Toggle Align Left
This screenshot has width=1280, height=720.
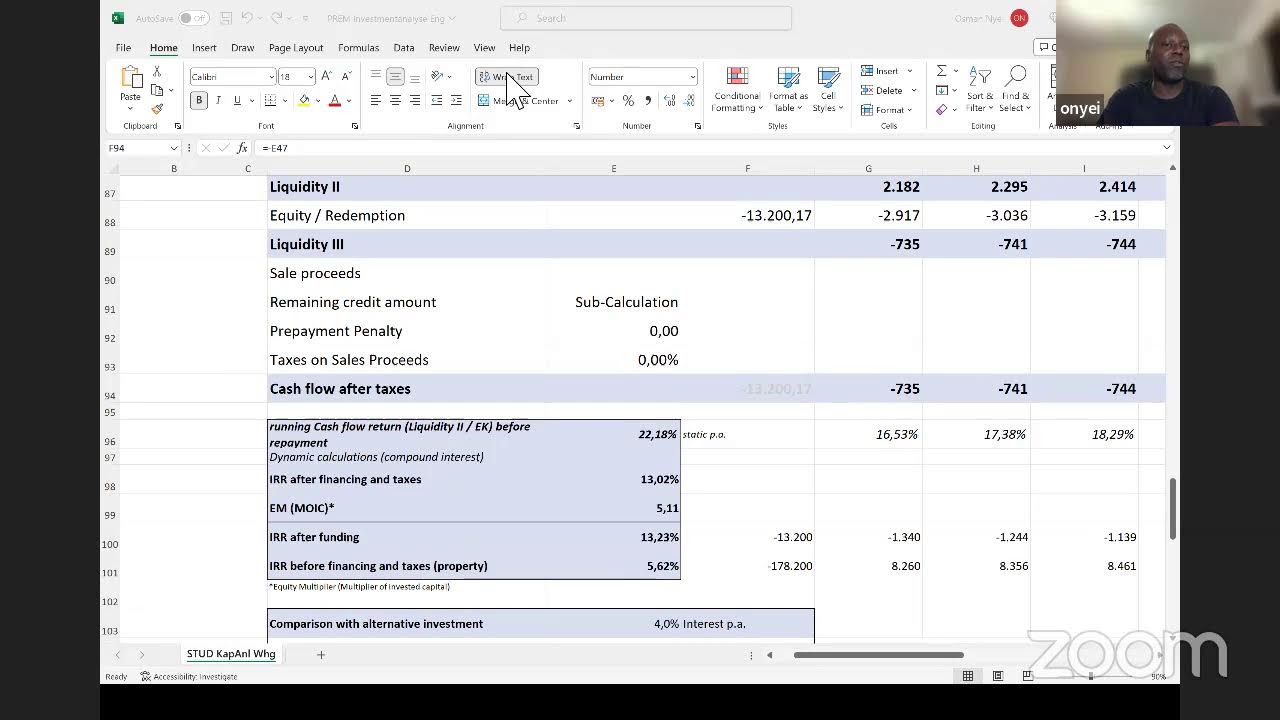pyautogui.click(x=376, y=101)
